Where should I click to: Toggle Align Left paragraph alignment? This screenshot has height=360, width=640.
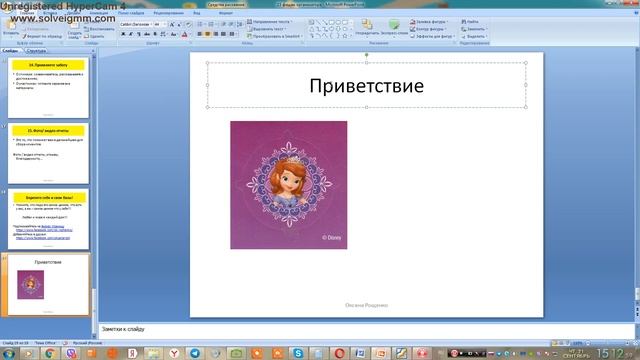200,34
